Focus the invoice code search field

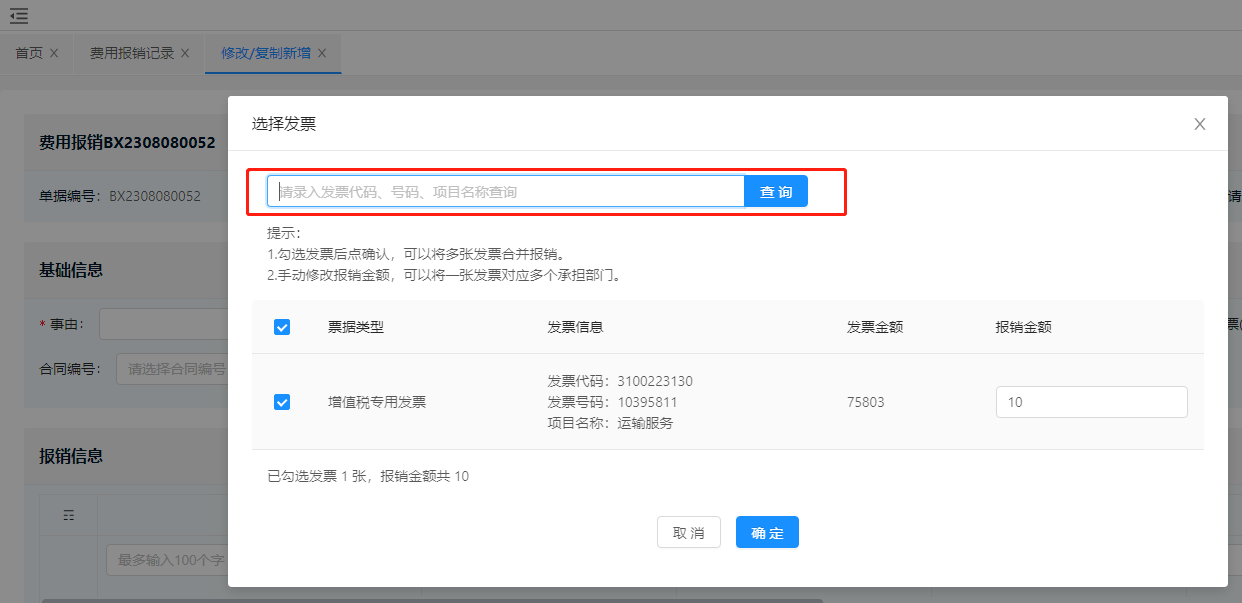click(x=506, y=191)
